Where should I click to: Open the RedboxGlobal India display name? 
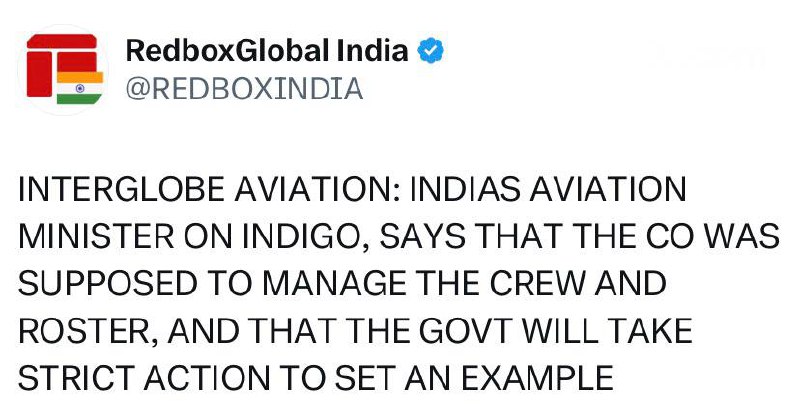tap(267, 50)
